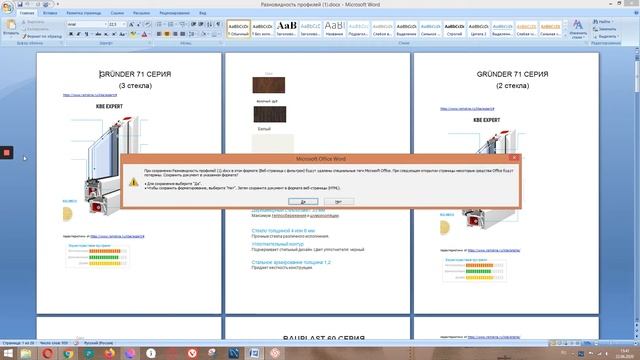Click the Office button orb
Screen dimensions: 640x360
(7, 7)
